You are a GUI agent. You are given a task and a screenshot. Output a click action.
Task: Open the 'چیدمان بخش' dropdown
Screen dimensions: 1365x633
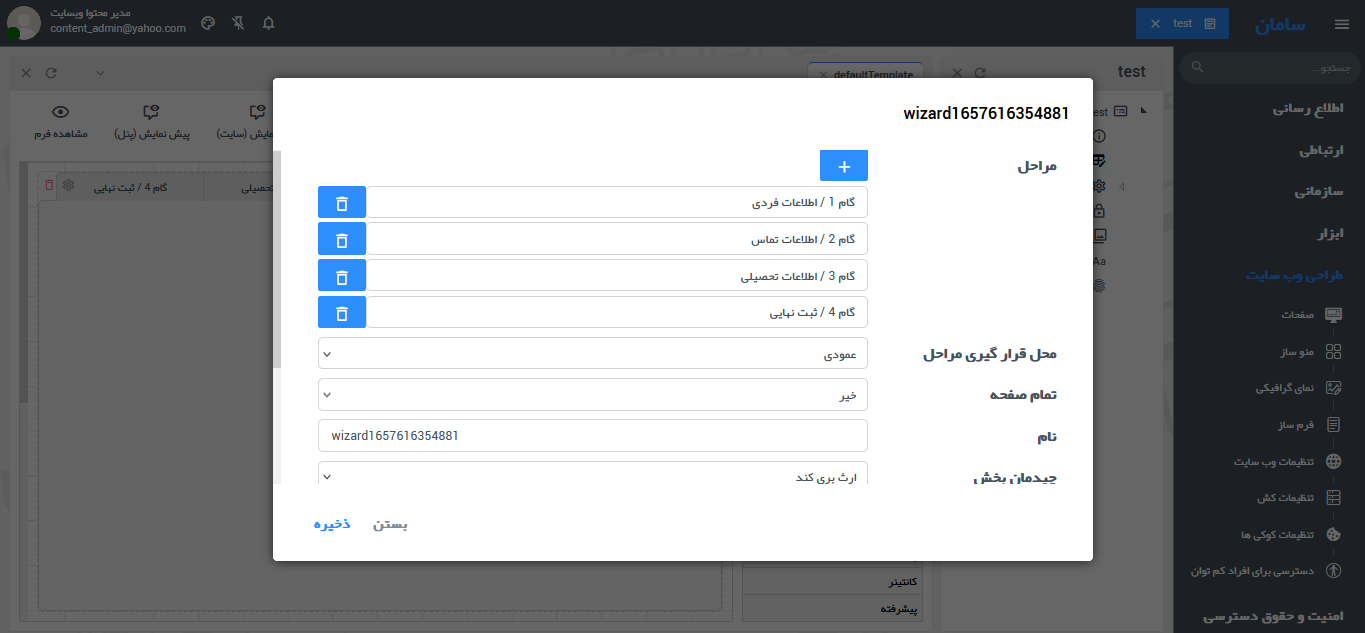click(x=593, y=474)
